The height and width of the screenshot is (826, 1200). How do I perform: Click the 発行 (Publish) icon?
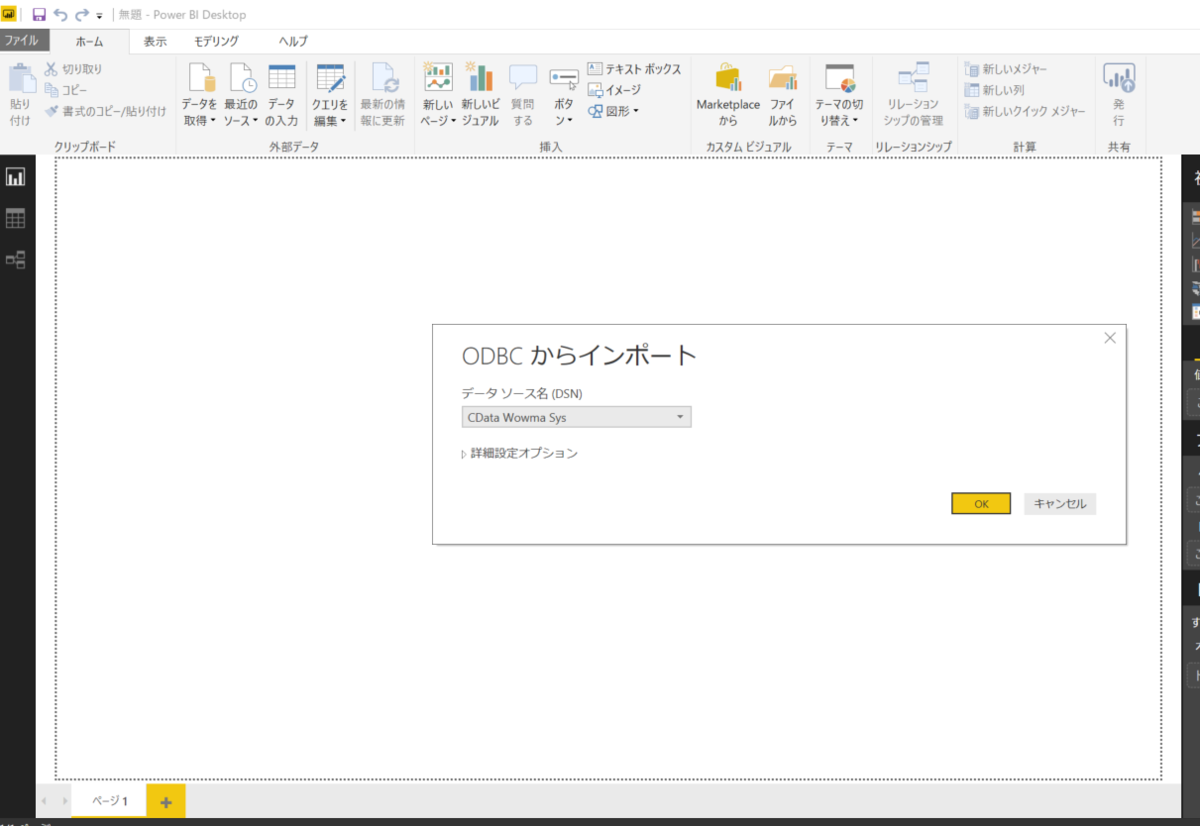click(1118, 93)
